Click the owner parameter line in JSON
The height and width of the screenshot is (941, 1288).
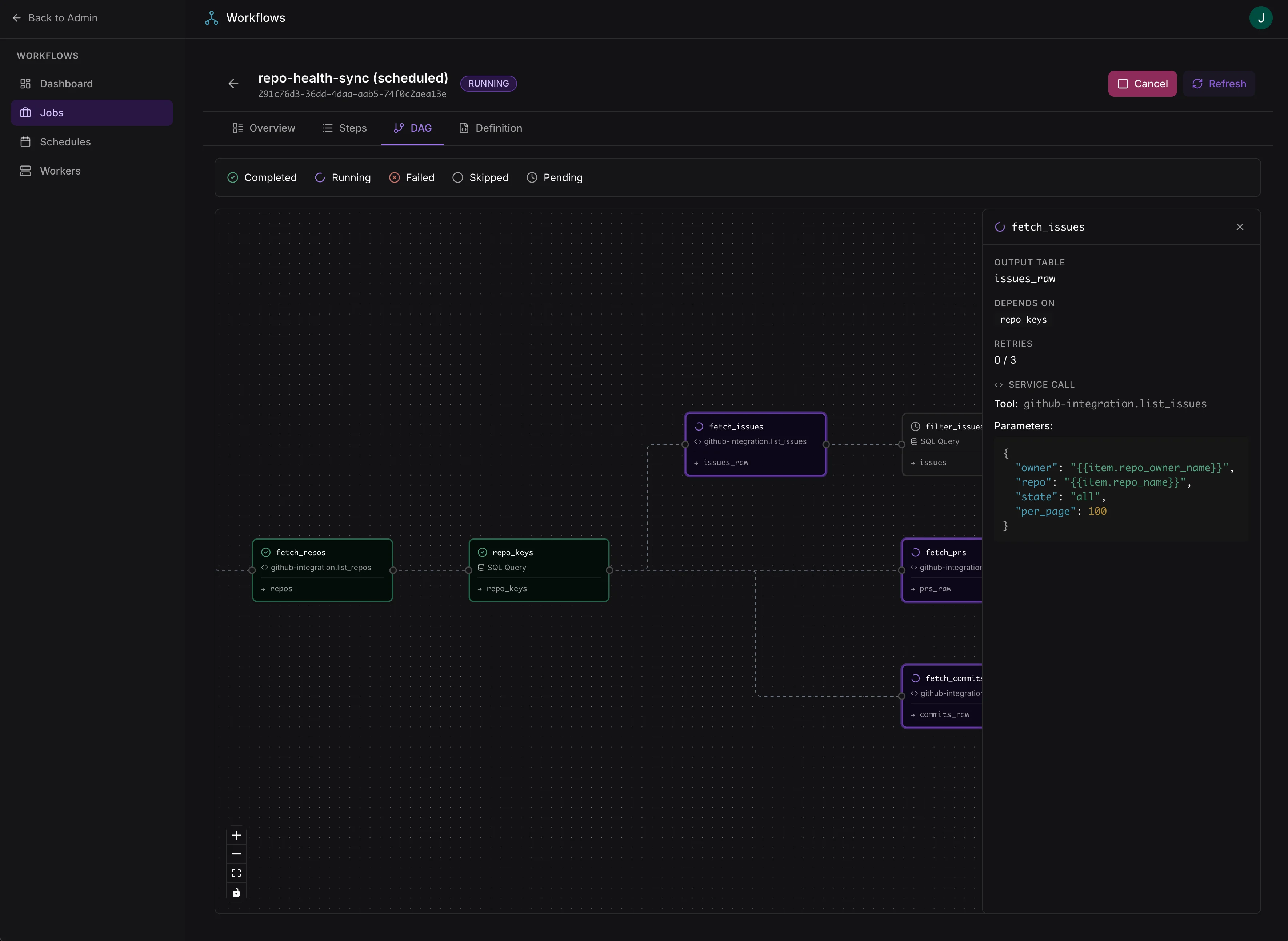coord(1124,468)
